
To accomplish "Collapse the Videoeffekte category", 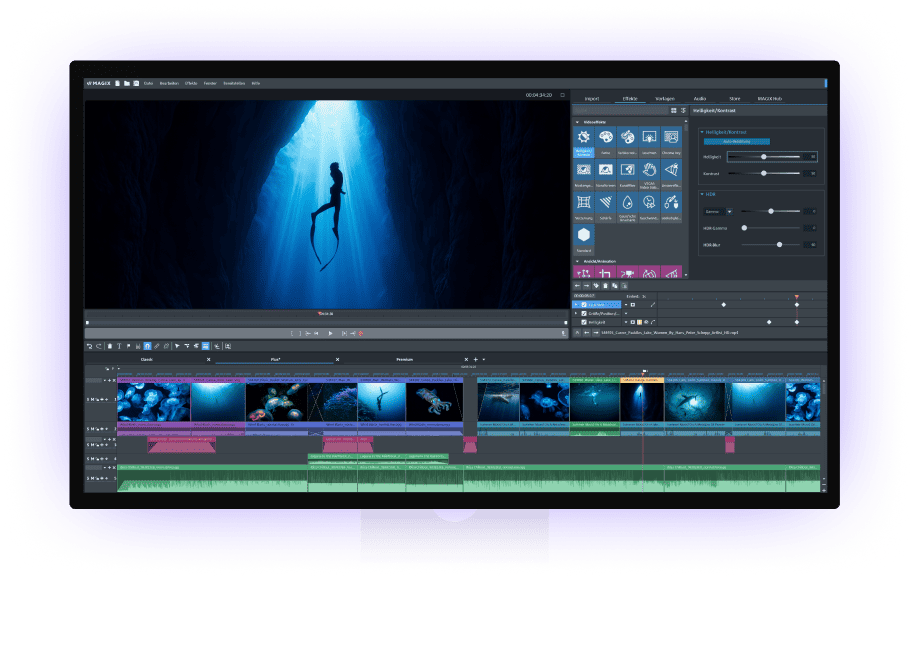I will pyautogui.click(x=578, y=122).
